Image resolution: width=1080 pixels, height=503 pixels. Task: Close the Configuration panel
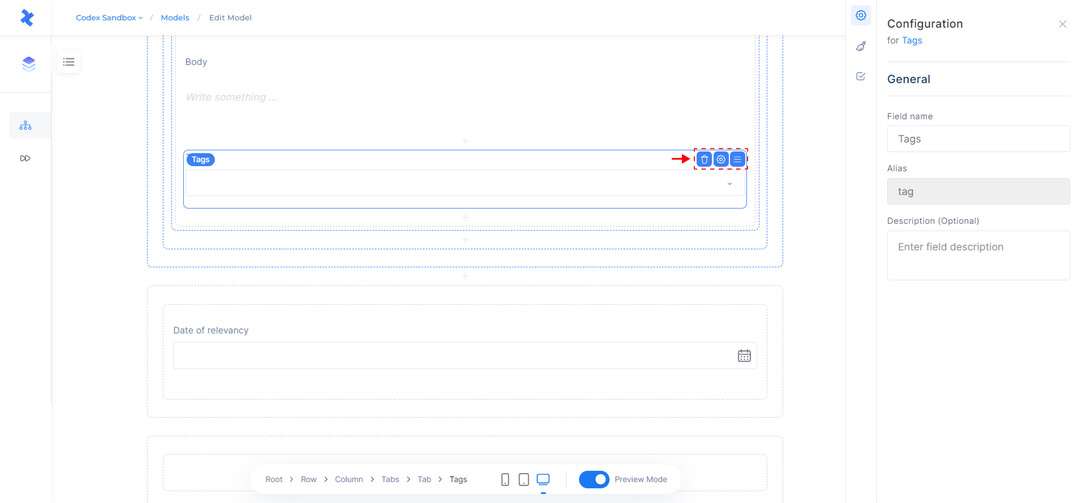pyautogui.click(x=1062, y=24)
